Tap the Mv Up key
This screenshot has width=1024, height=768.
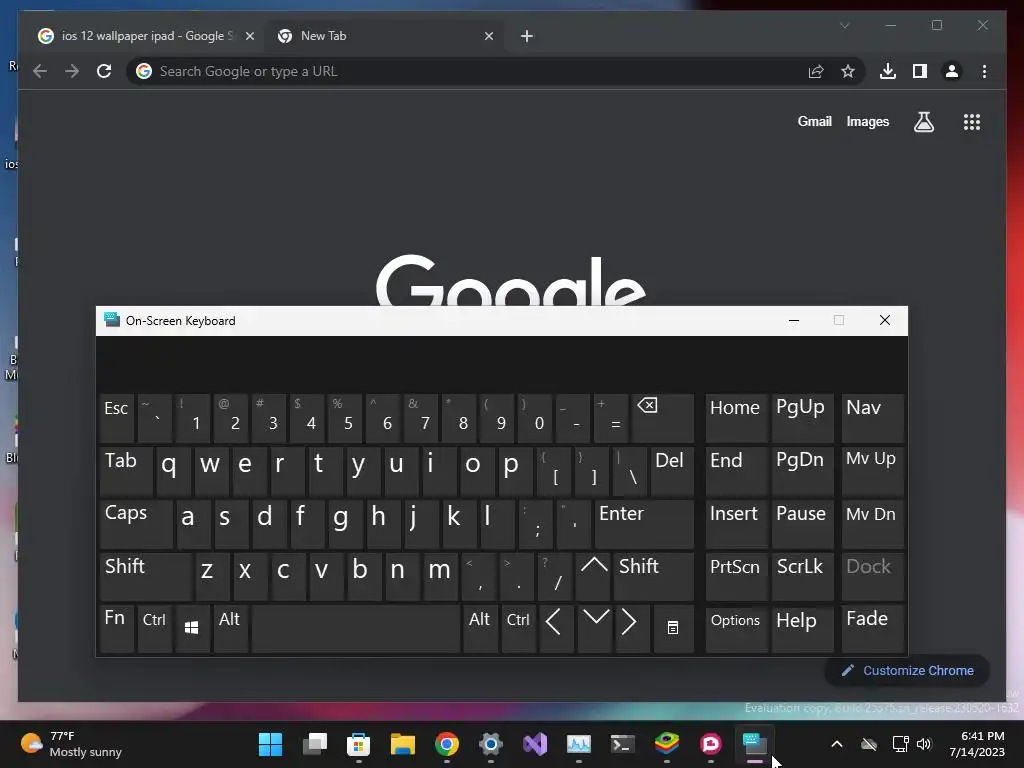[x=872, y=470]
